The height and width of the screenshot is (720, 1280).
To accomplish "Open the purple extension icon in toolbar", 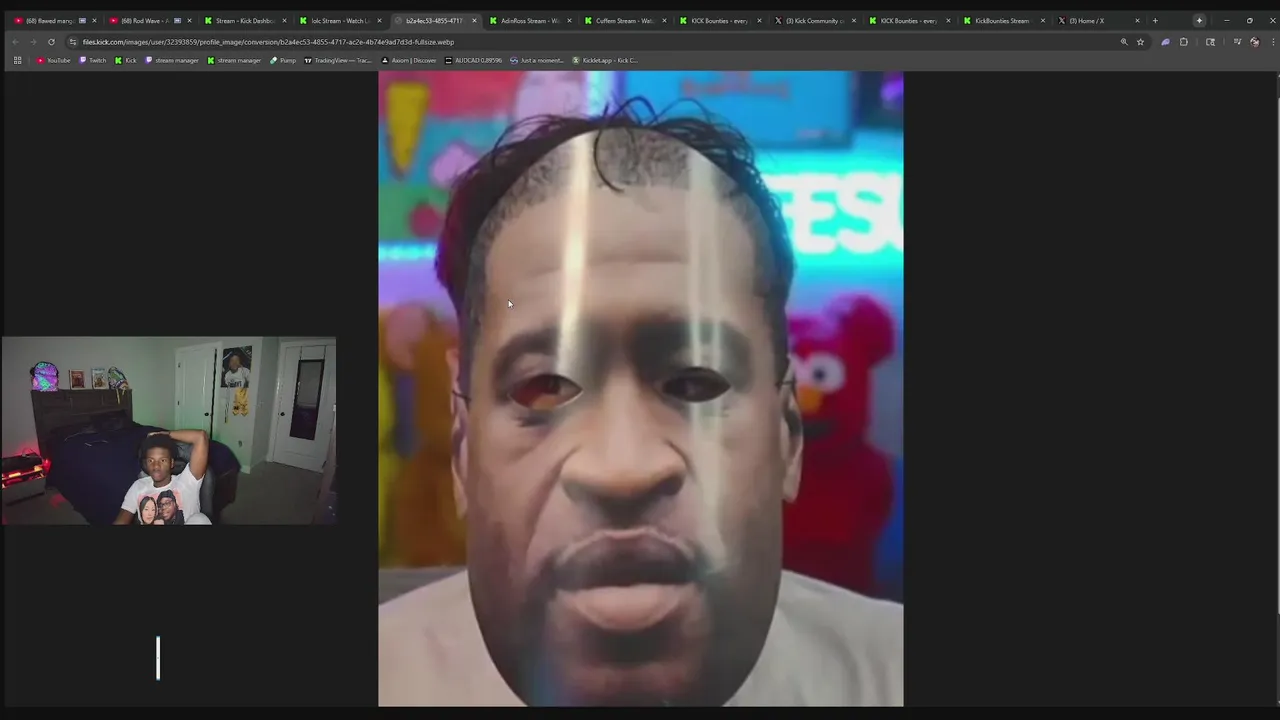I will (1165, 42).
